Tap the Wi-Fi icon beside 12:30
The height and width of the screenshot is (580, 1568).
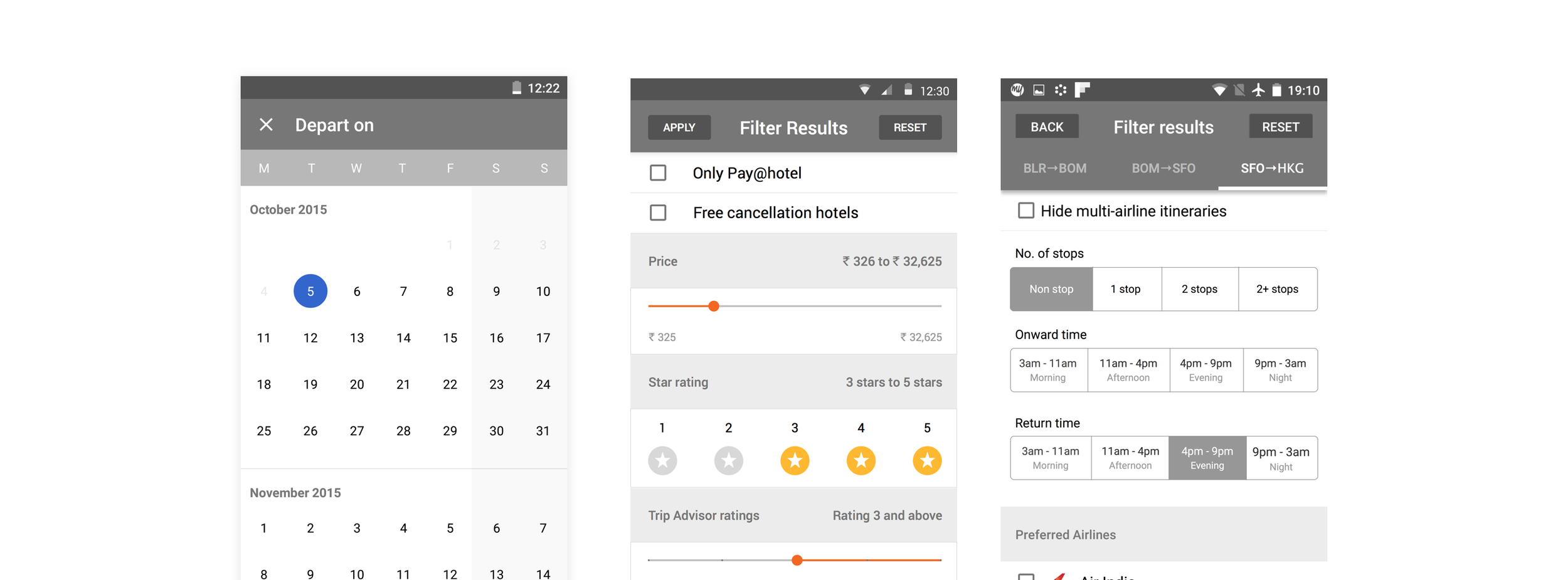(864, 90)
